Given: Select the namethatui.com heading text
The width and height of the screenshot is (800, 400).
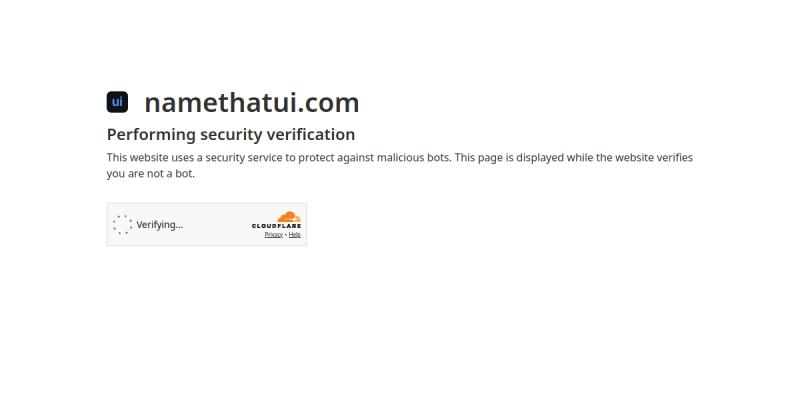Looking at the screenshot, I should pos(252,103).
